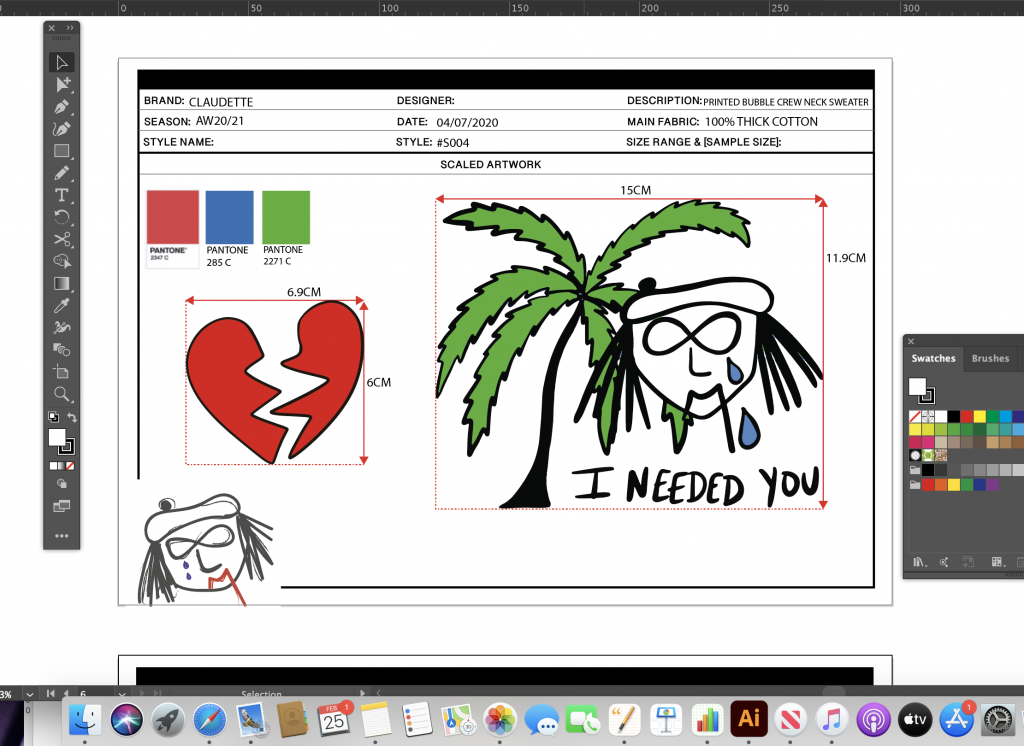
Task: Choose the yellow swatch in top row
Action: tap(980, 416)
